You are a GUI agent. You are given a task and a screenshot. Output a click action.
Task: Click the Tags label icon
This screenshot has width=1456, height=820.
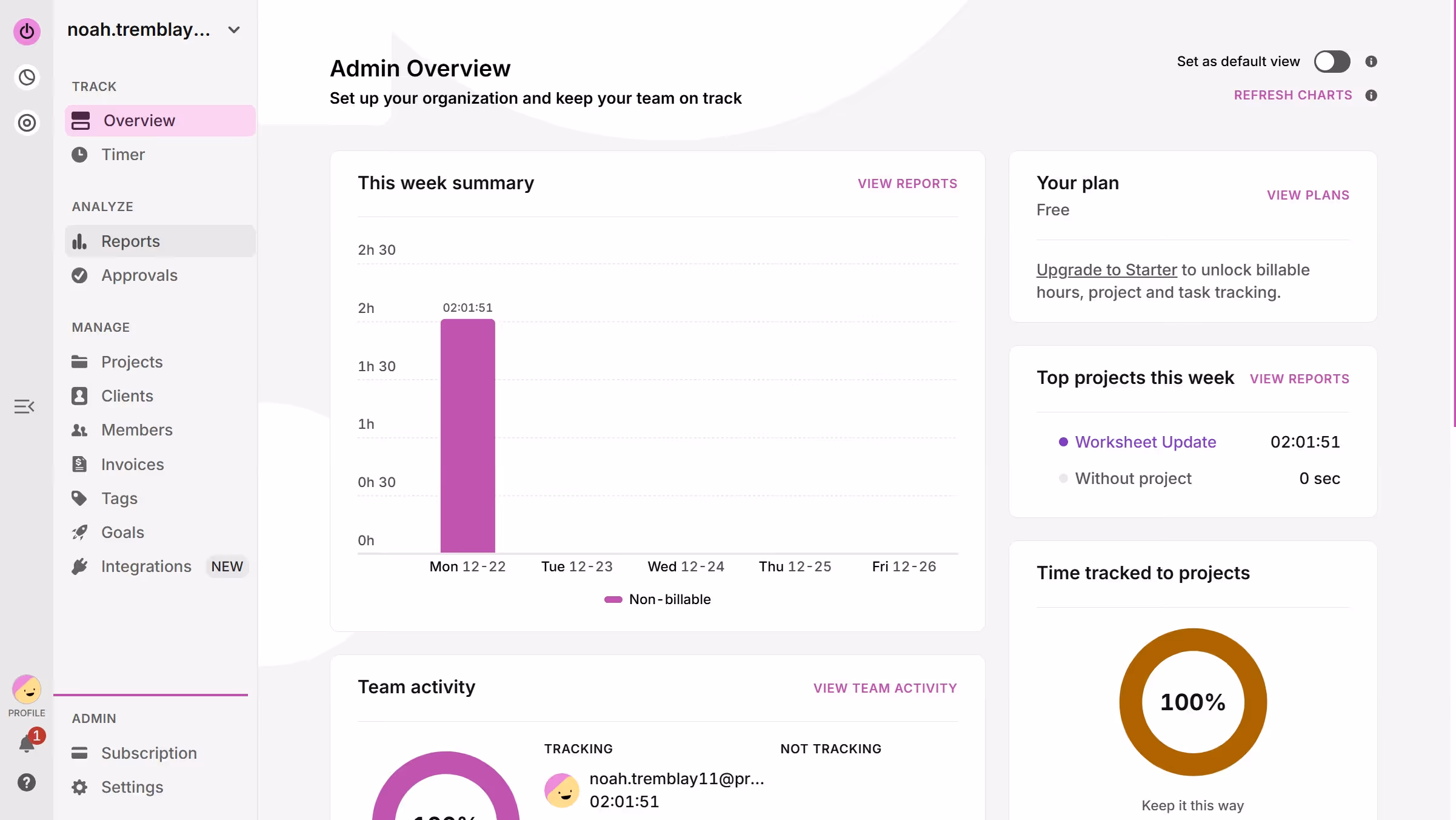79,499
